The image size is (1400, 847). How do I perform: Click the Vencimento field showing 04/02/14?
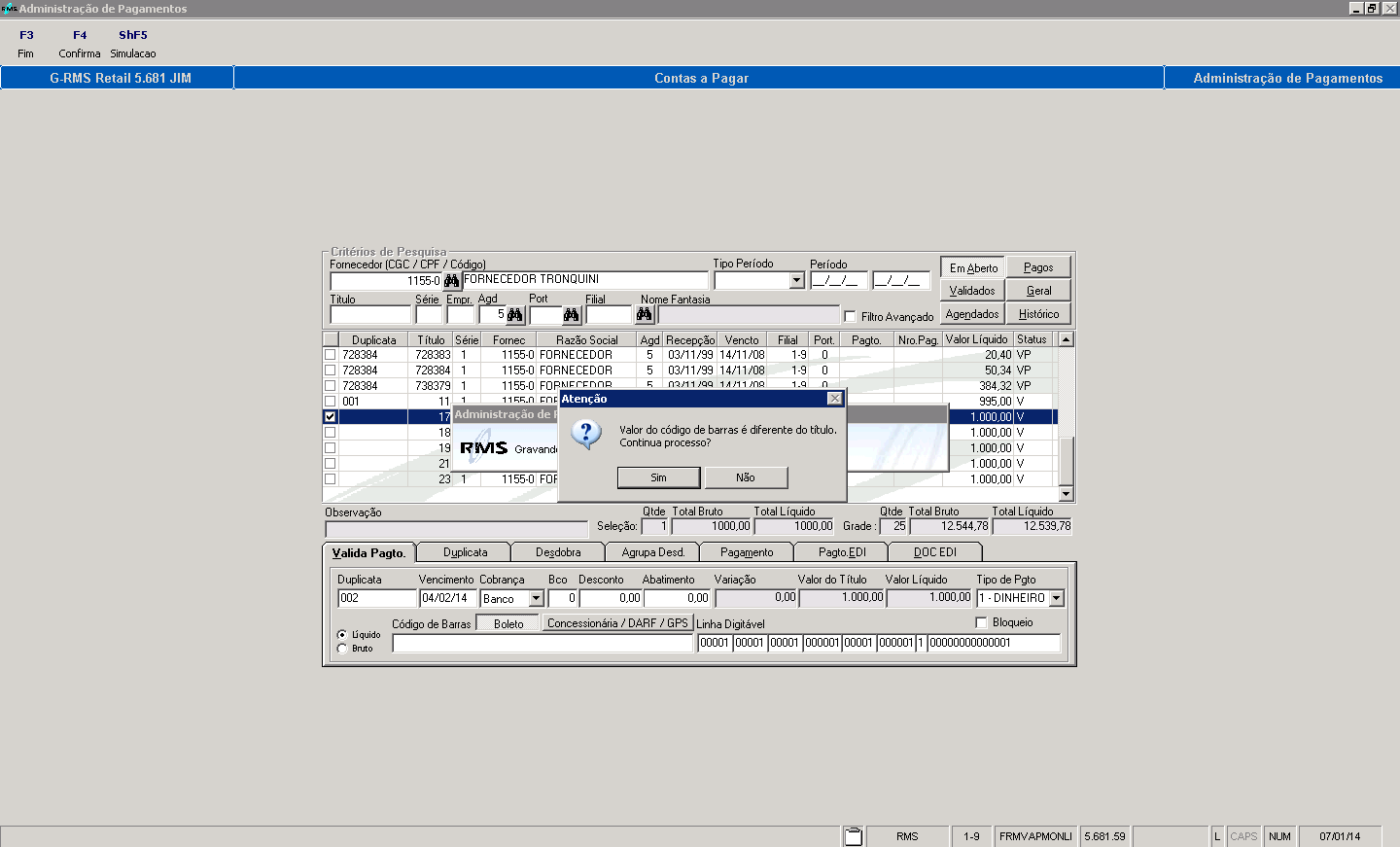447,599
